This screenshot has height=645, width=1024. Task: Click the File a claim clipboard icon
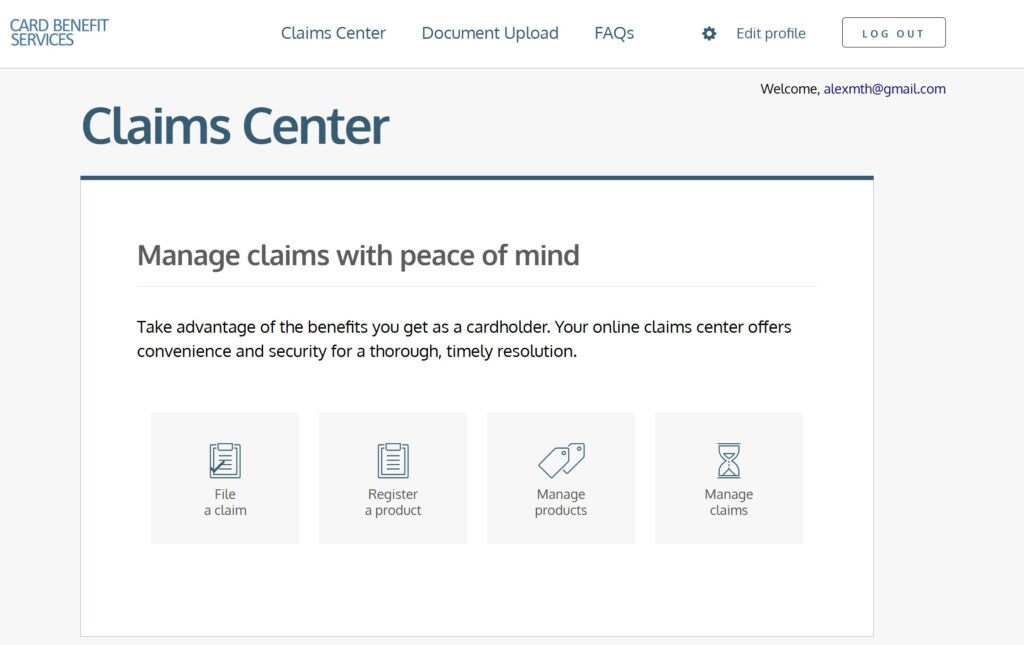[225, 461]
